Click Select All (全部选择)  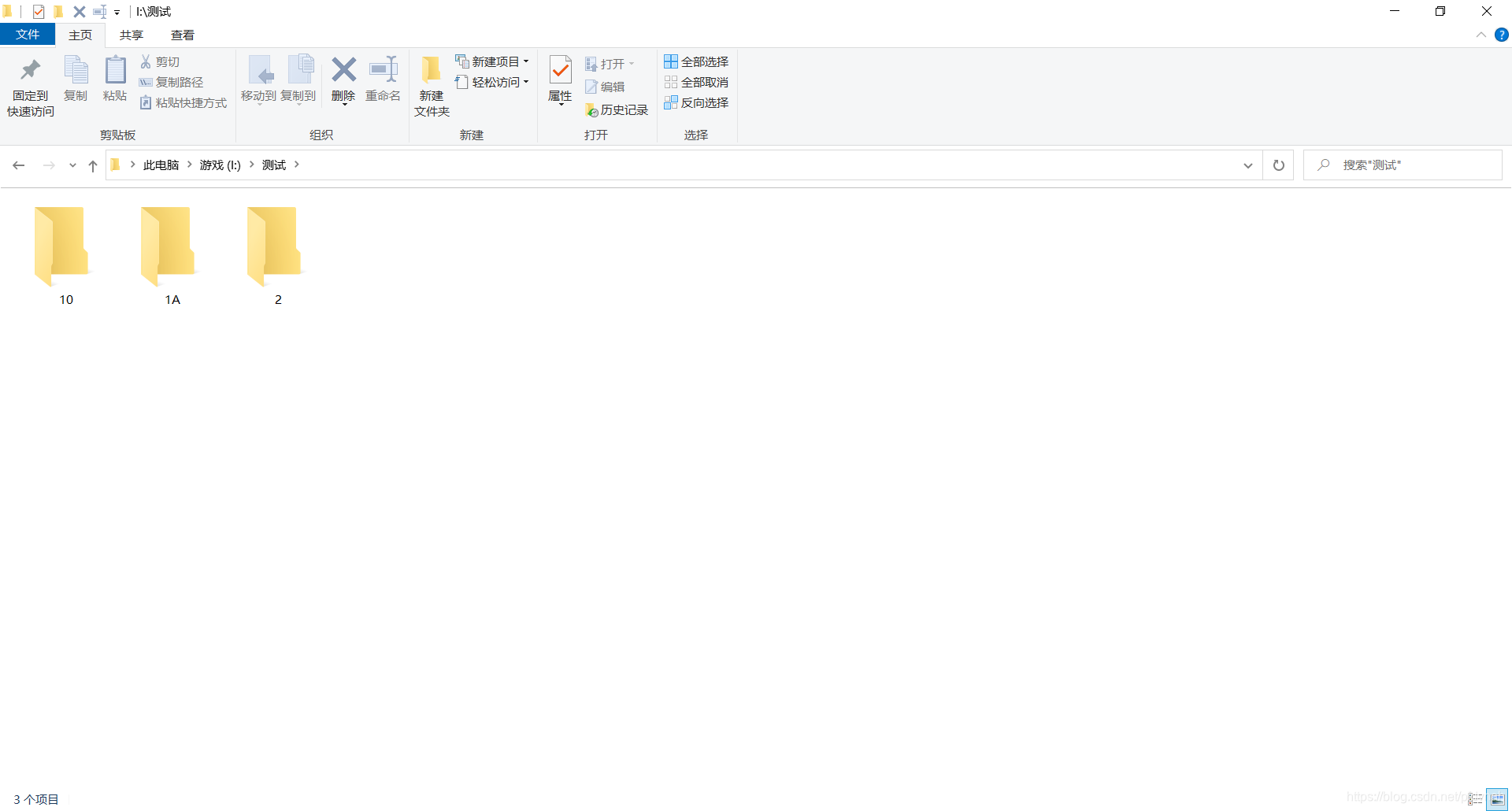[696, 61]
